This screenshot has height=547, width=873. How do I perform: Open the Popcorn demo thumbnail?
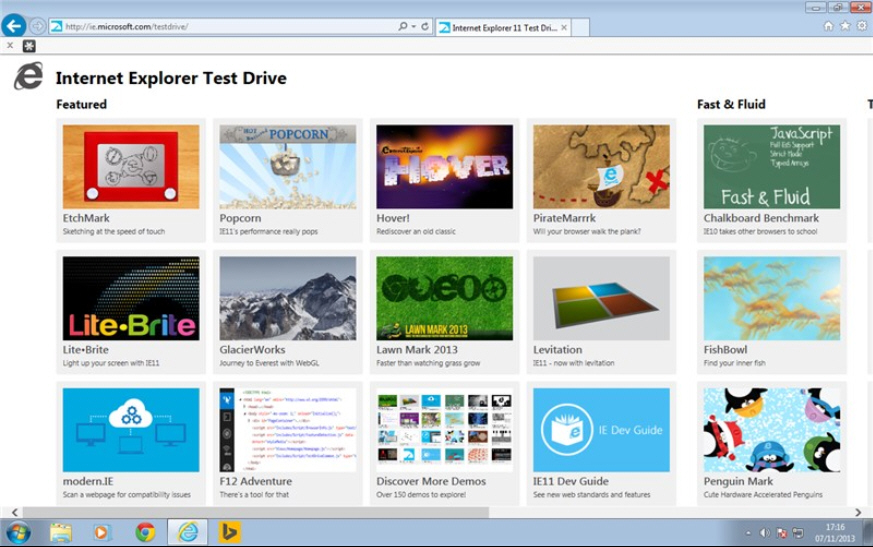[x=288, y=167]
